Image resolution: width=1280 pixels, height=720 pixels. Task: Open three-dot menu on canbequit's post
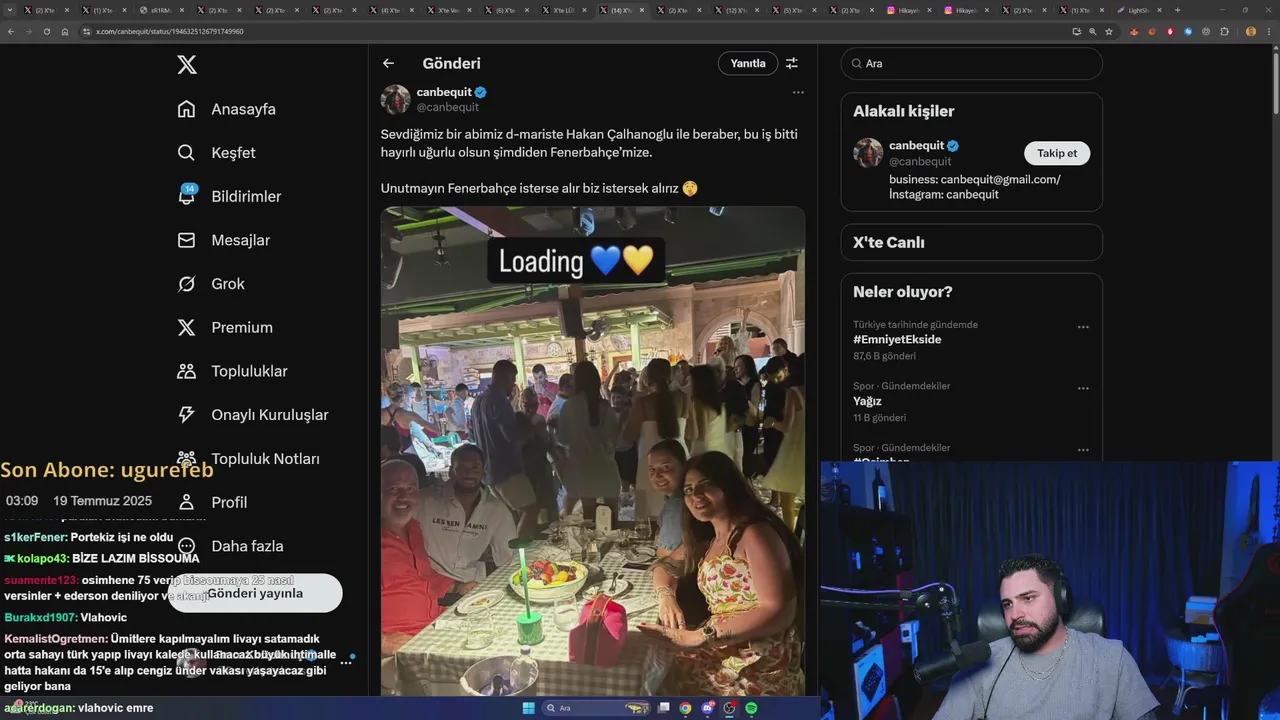coord(798,92)
